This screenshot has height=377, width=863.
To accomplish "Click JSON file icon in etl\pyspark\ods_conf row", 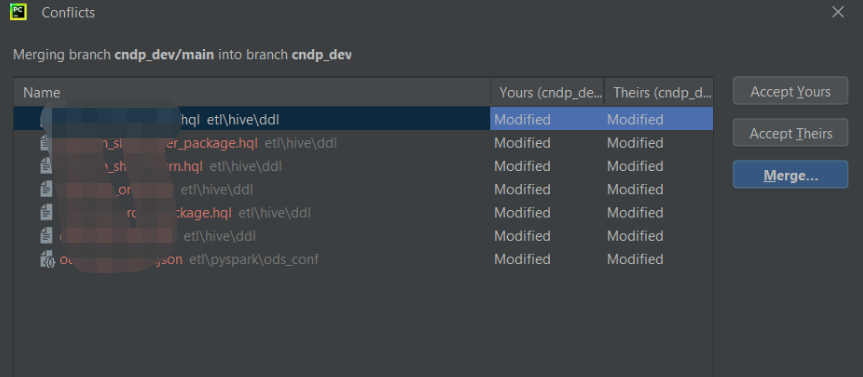I will tap(47, 259).
